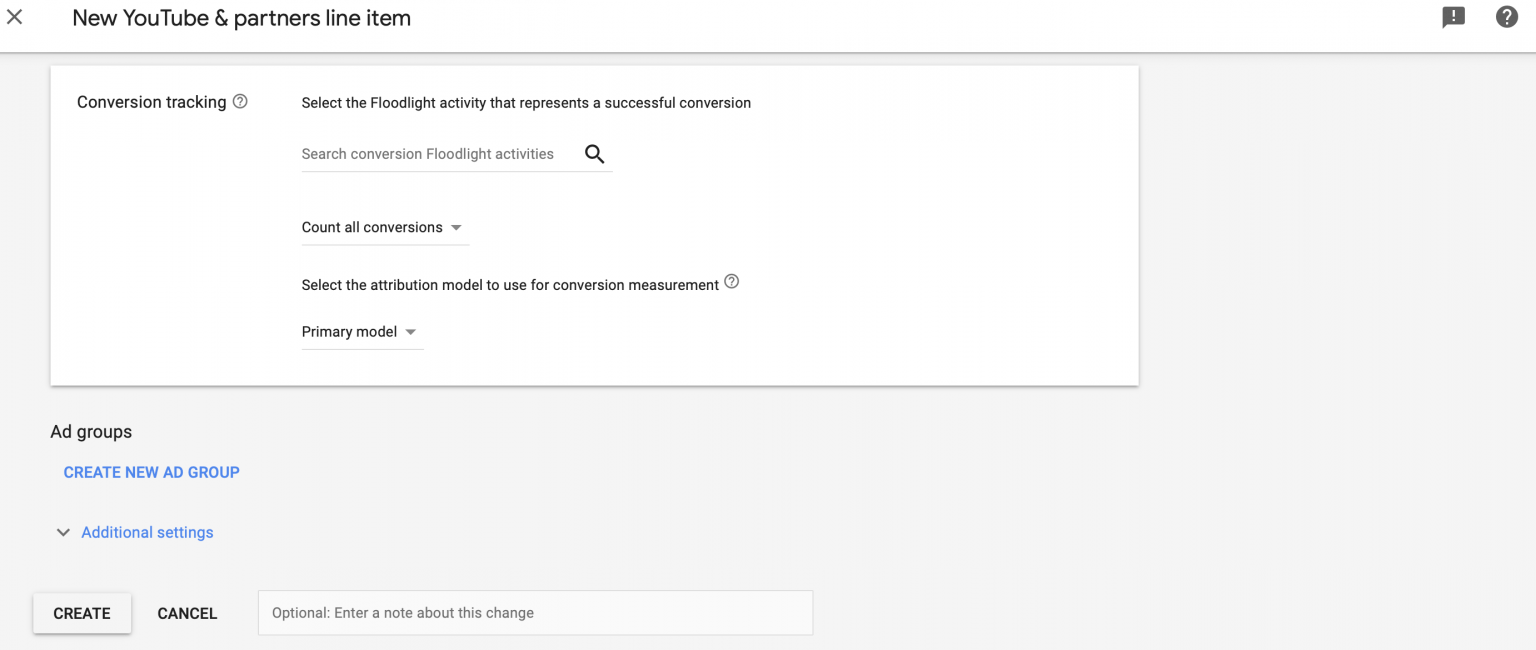Select the Additional settings link text
The width and height of the screenshot is (1536, 650).
(x=147, y=532)
